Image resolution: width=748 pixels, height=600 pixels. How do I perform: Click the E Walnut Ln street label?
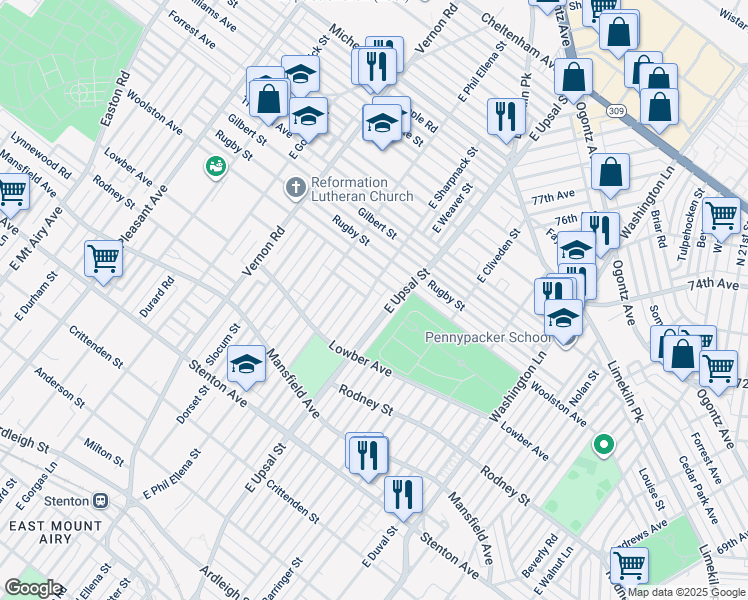pos(554,571)
